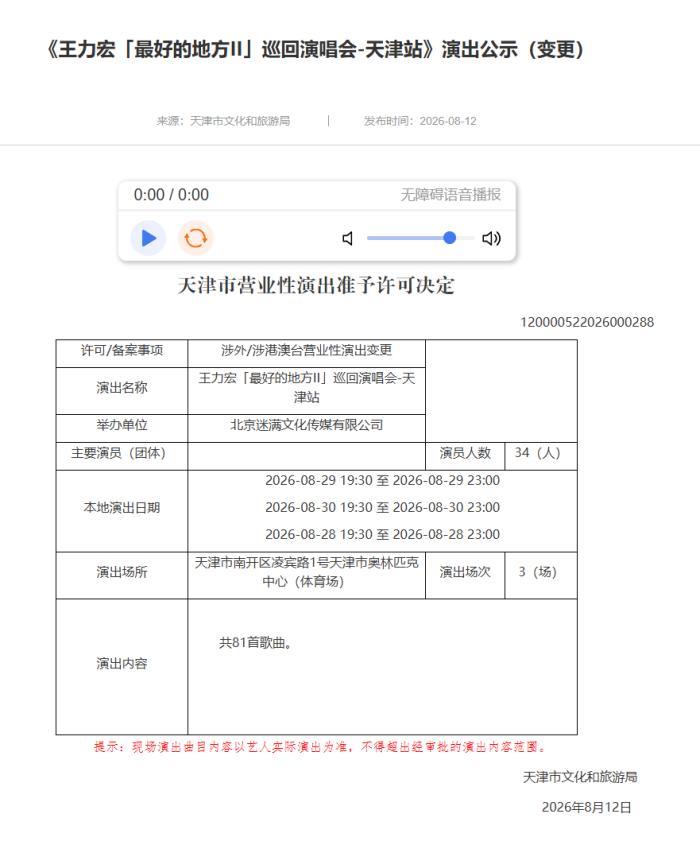Select permit number 120000522026000288
Viewport: 700px width, 841px height.
click(x=587, y=322)
